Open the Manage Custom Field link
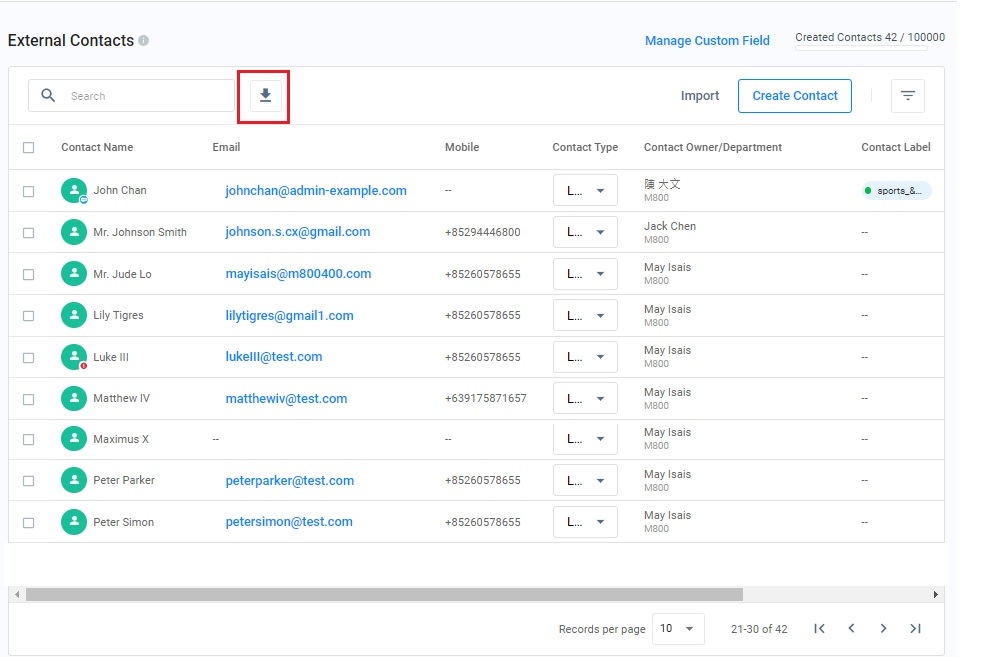This screenshot has height=657, width=982. click(707, 41)
